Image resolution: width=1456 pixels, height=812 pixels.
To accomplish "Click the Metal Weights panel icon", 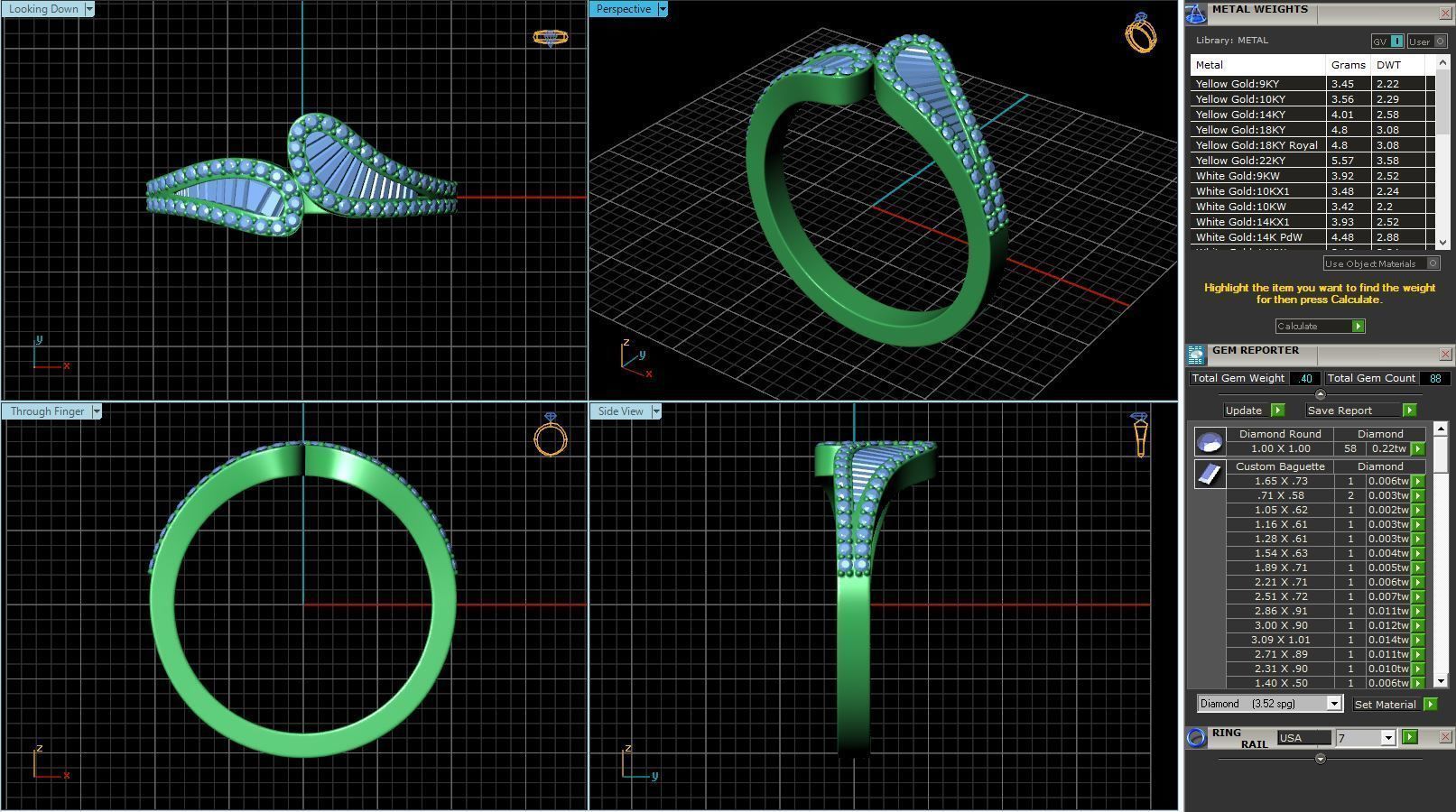I will point(1196,13).
